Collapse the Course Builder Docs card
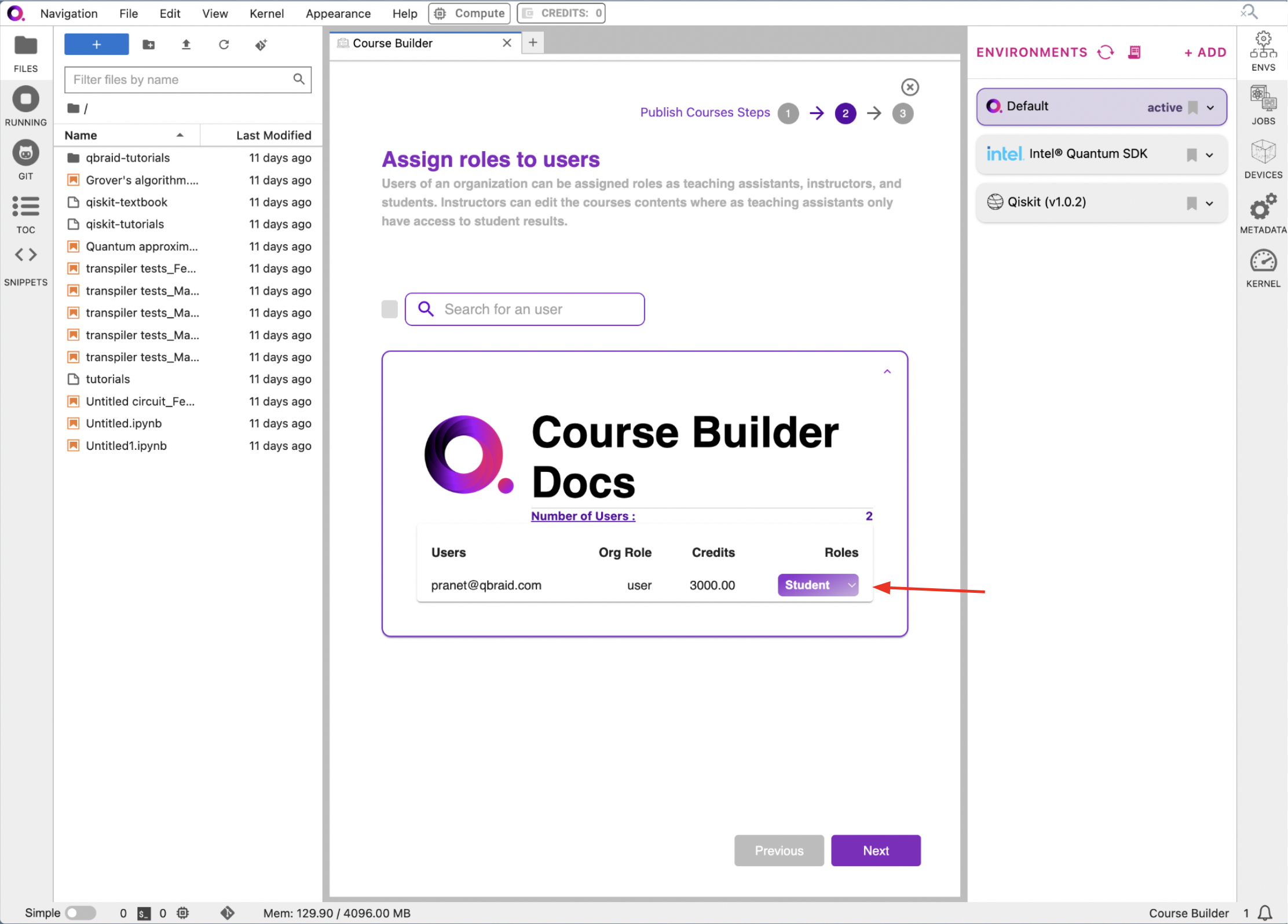Screen dimensions: 1288x924 [x=887, y=371]
